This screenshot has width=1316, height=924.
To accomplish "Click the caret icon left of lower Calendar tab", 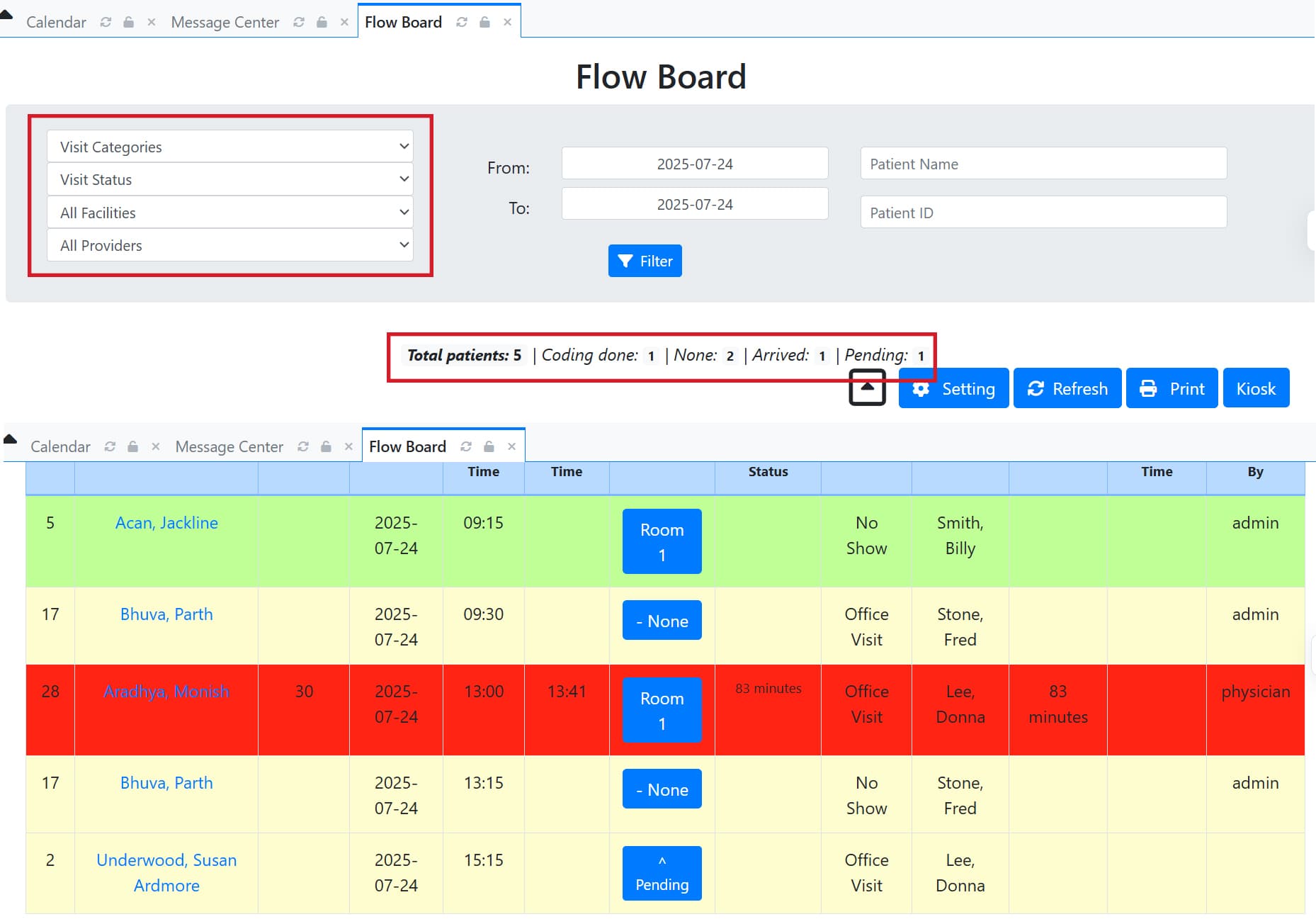I will (10, 439).
